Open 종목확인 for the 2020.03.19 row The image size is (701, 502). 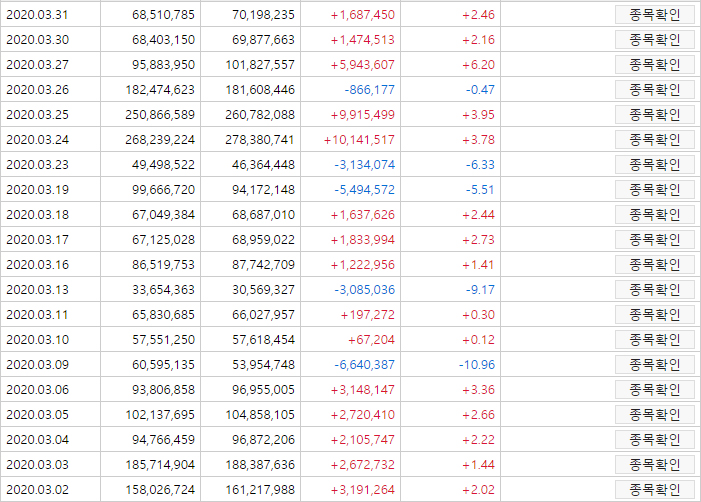click(655, 190)
